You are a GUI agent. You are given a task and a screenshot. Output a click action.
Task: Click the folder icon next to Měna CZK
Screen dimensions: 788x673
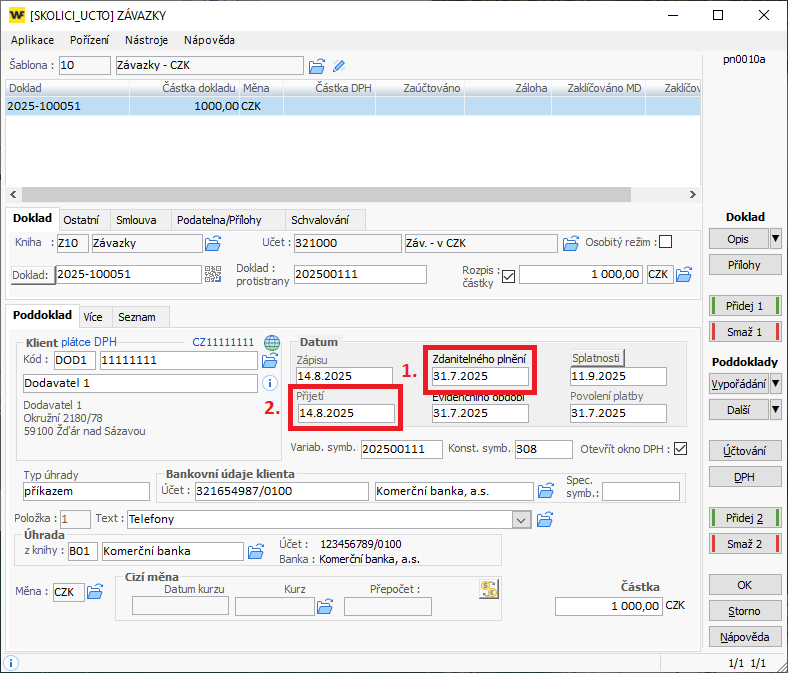click(95, 592)
